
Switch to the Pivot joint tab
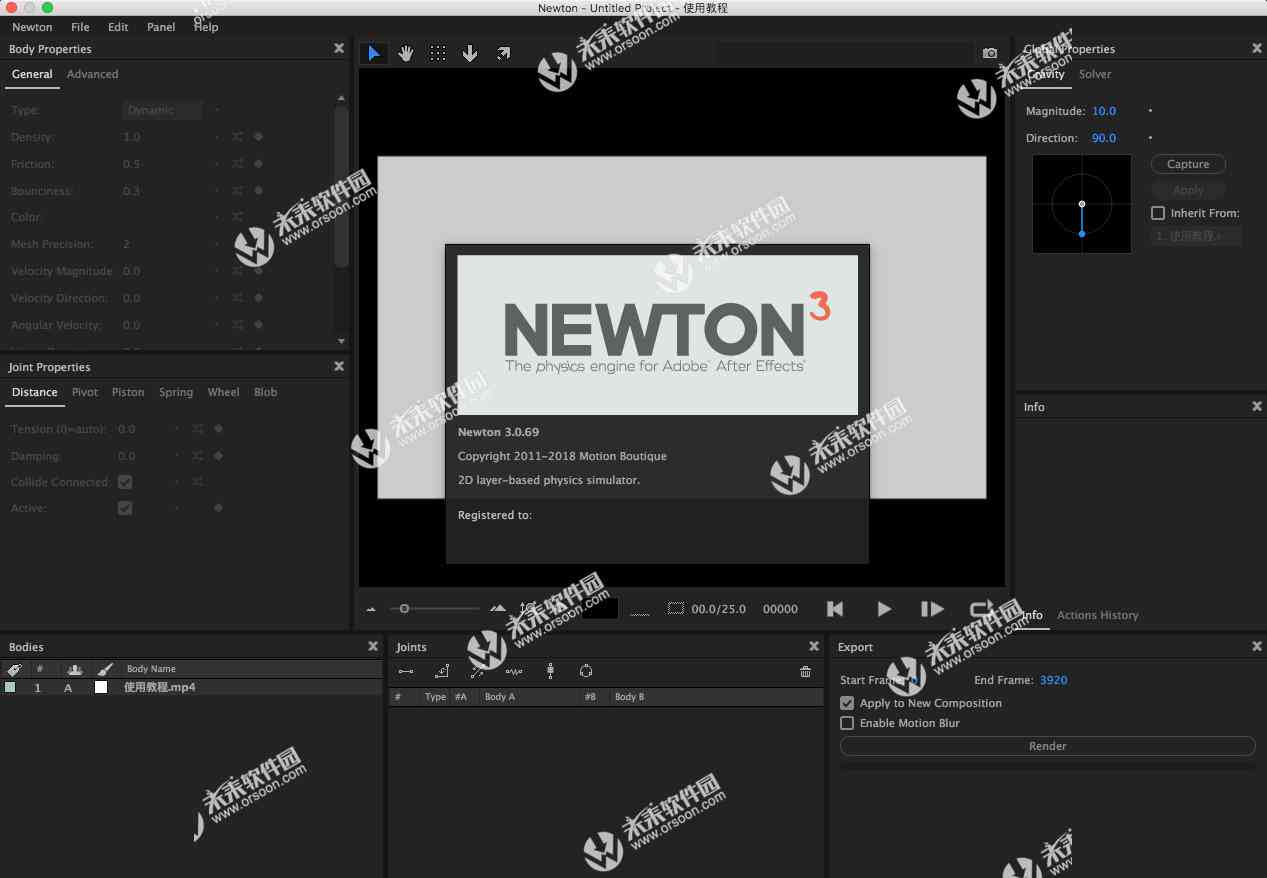click(85, 392)
